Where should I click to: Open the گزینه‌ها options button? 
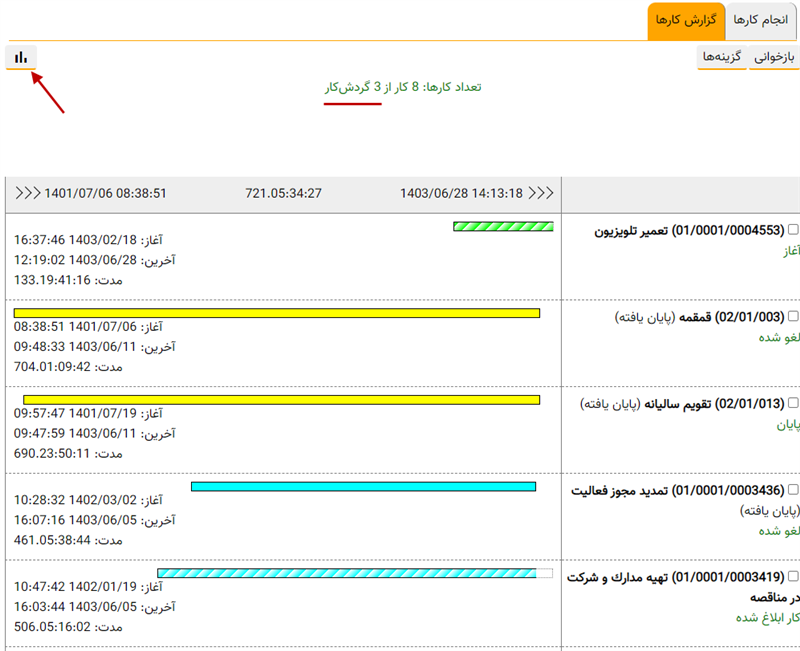(722, 57)
